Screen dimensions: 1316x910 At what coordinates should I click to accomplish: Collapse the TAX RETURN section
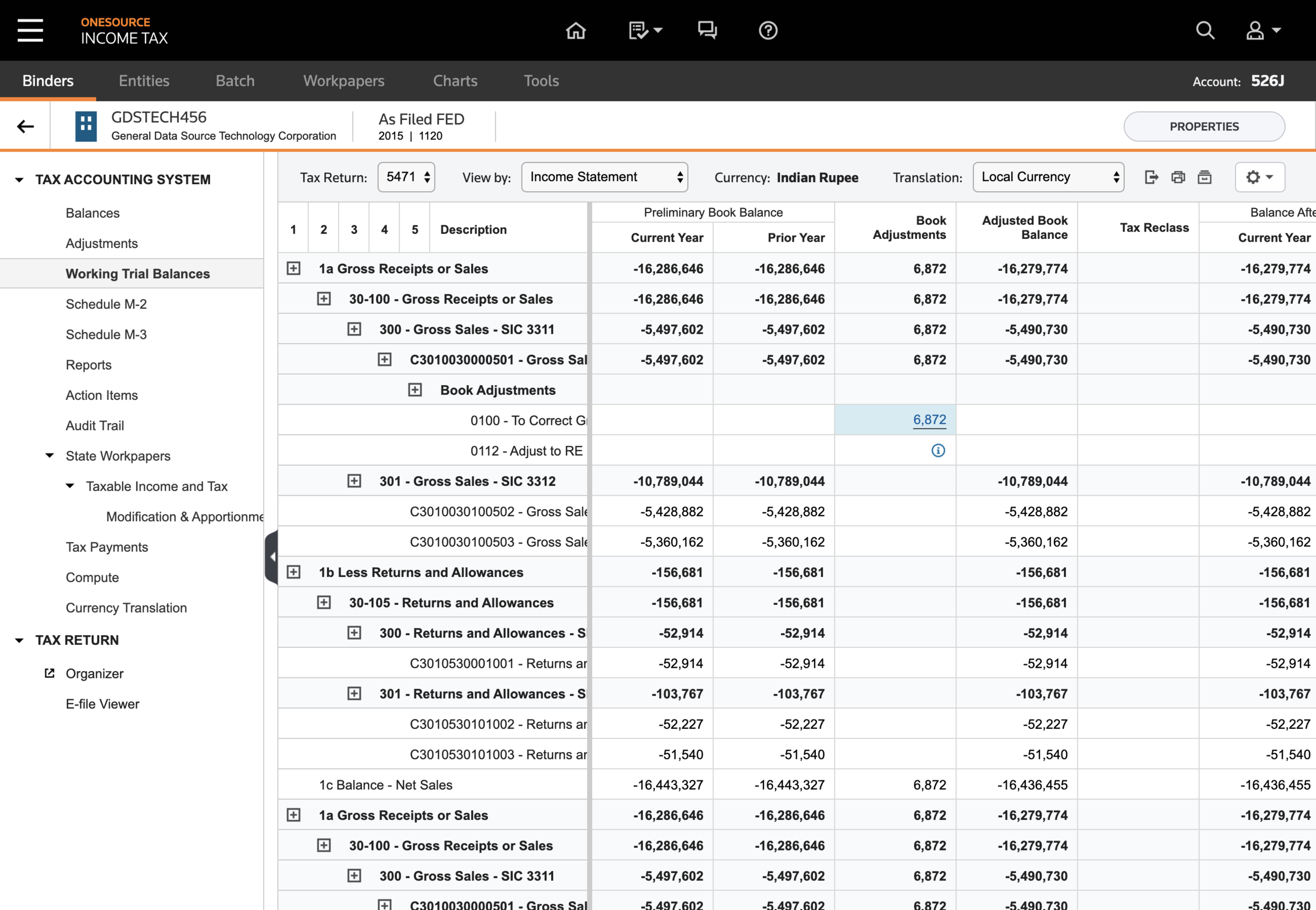pyautogui.click(x=19, y=641)
